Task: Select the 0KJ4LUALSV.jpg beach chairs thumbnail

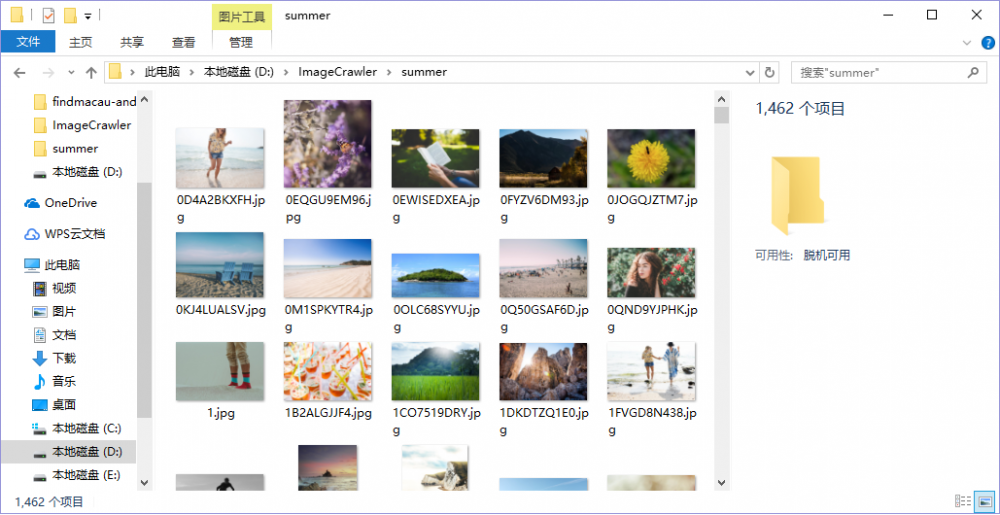Action: coord(219,265)
